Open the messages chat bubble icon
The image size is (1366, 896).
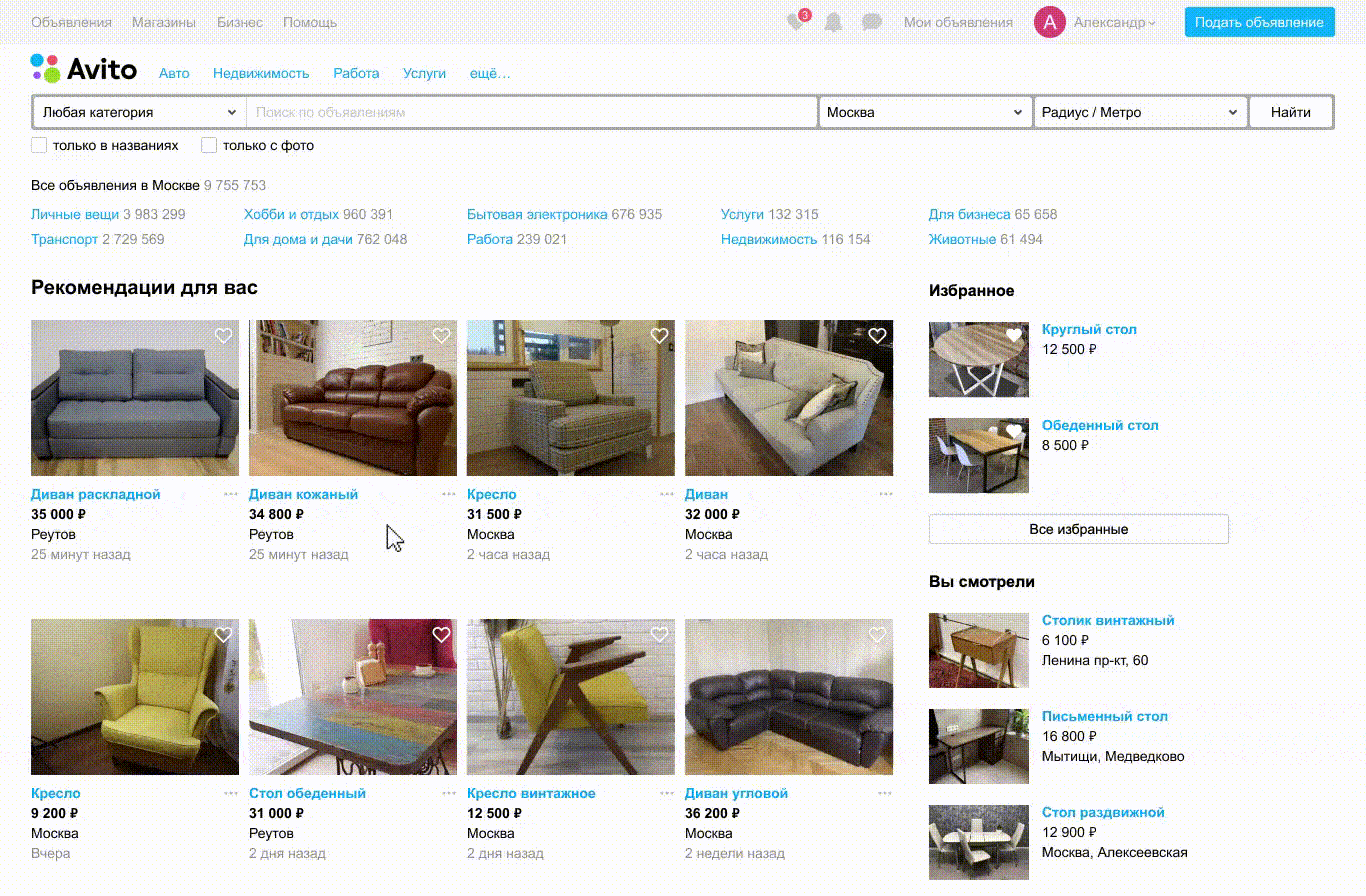(x=872, y=22)
